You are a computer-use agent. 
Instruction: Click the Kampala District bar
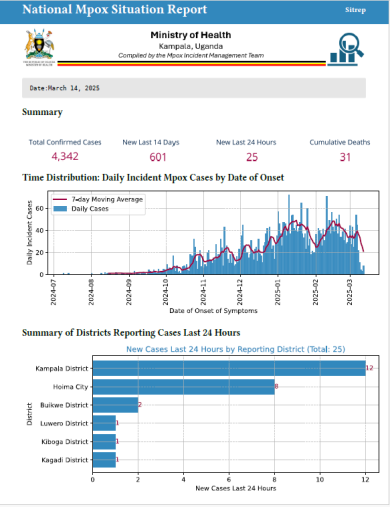pyautogui.click(x=229, y=368)
